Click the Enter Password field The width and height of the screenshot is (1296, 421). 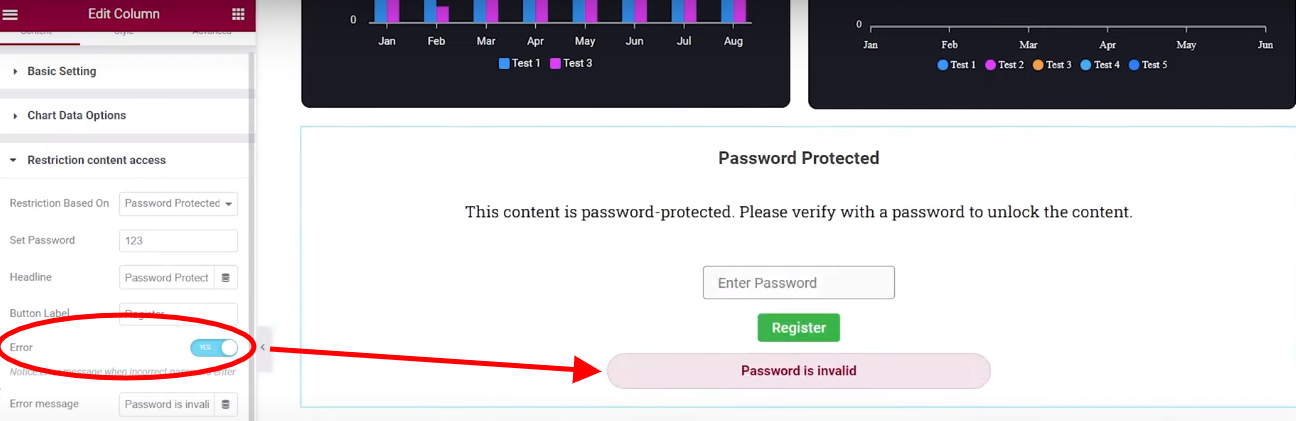pyautogui.click(x=799, y=283)
